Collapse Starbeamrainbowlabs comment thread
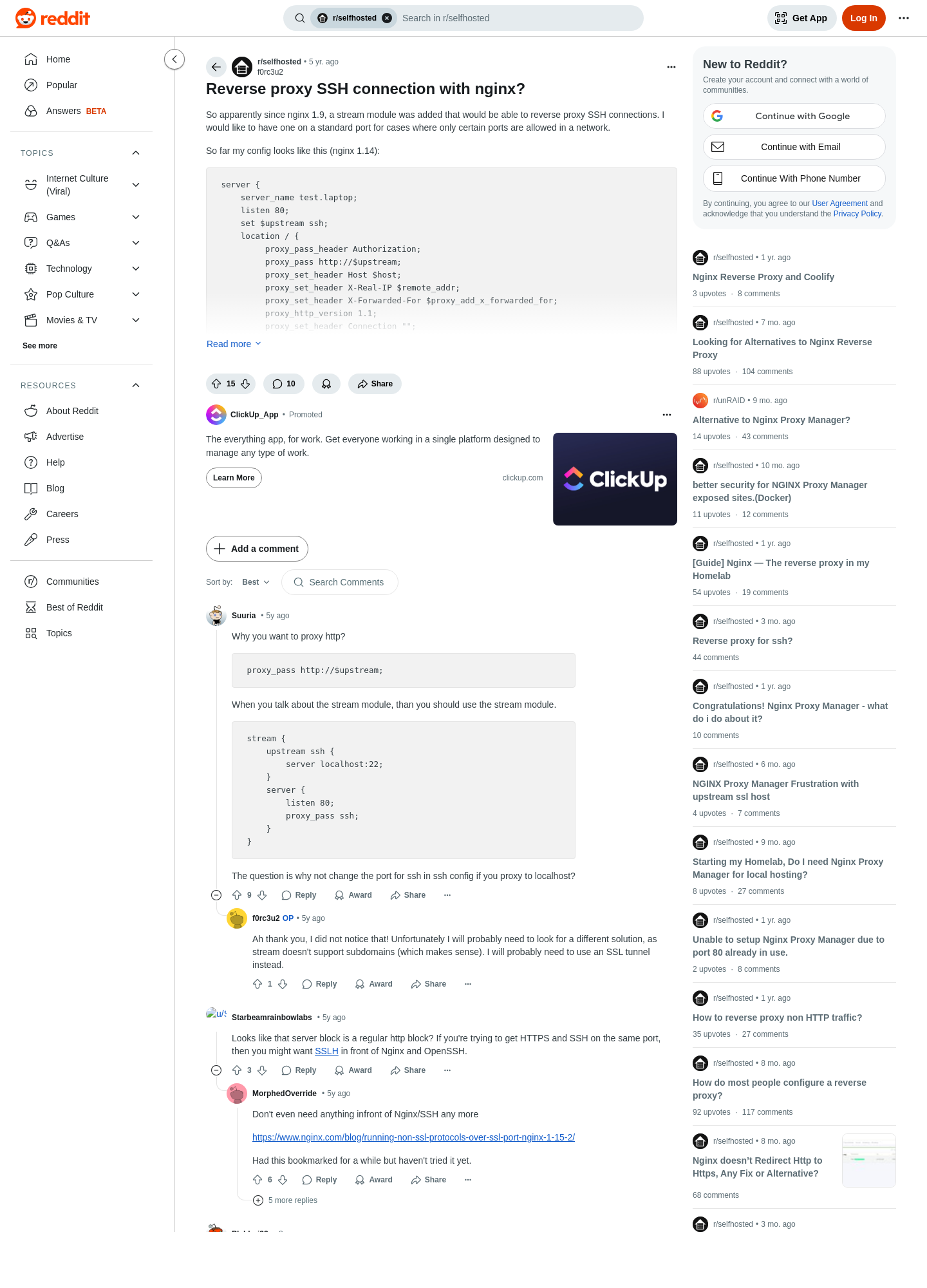This screenshot has width=927, height=1288. pos(216,1070)
